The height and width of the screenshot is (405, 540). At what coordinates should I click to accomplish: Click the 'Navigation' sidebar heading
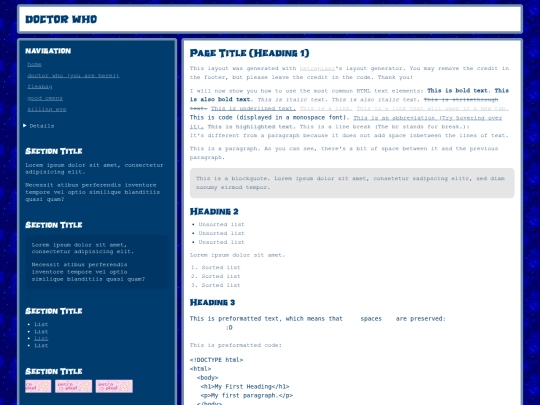coord(48,51)
